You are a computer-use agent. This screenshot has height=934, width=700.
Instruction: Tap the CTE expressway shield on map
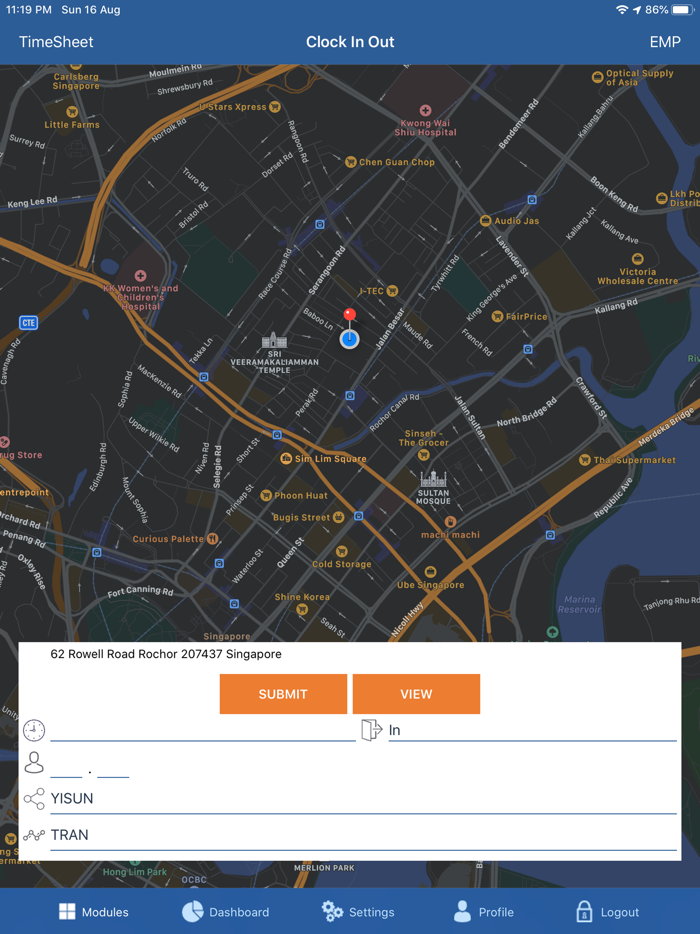pos(28,323)
